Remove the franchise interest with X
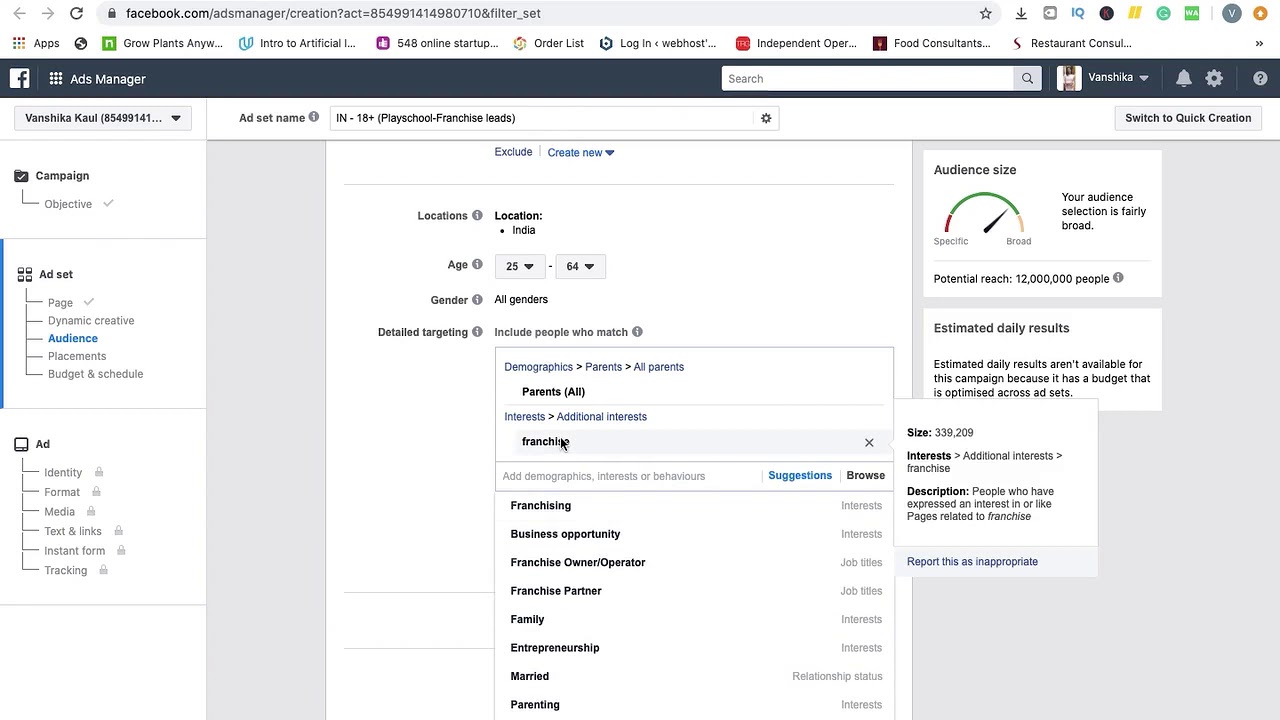Viewport: 1280px width, 720px height. 869,442
